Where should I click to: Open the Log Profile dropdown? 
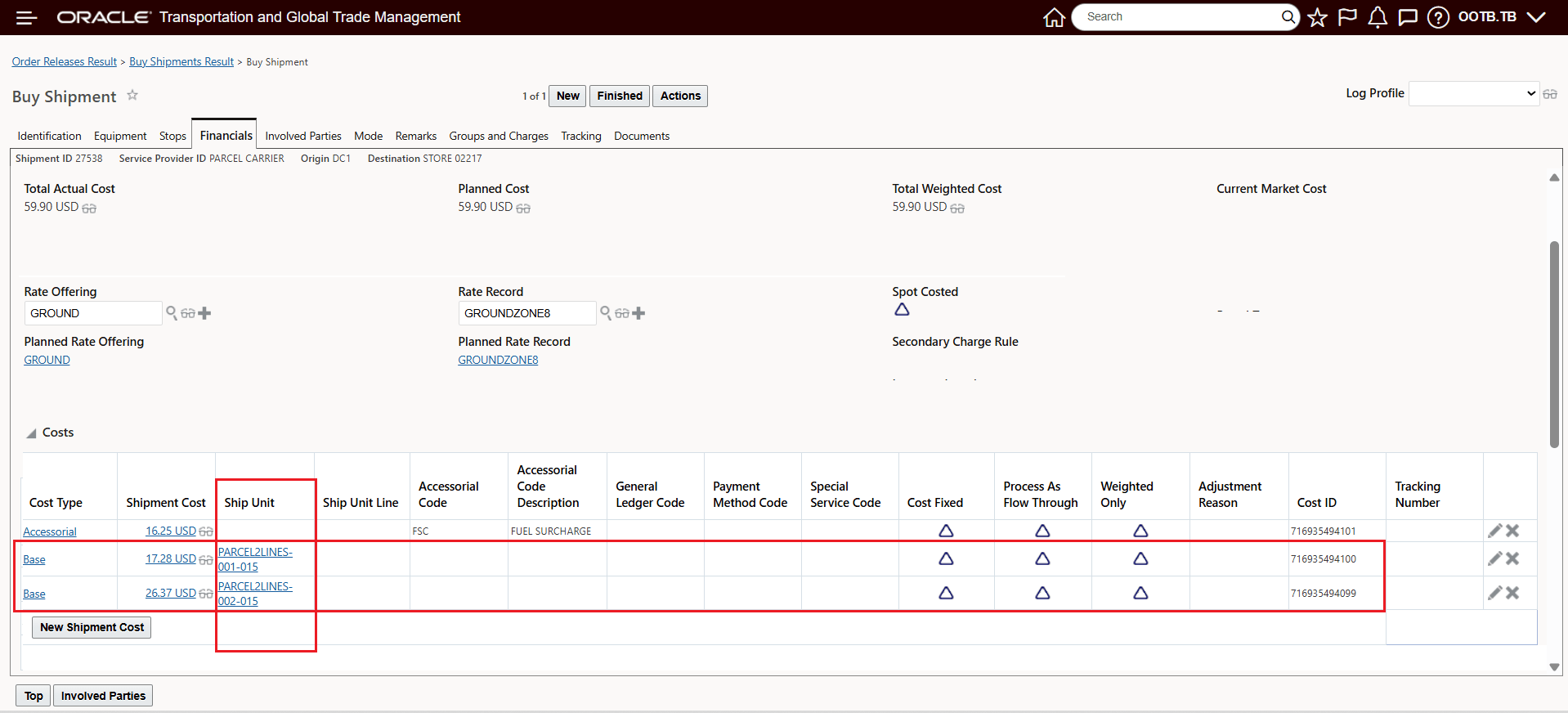coord(1475,93)
